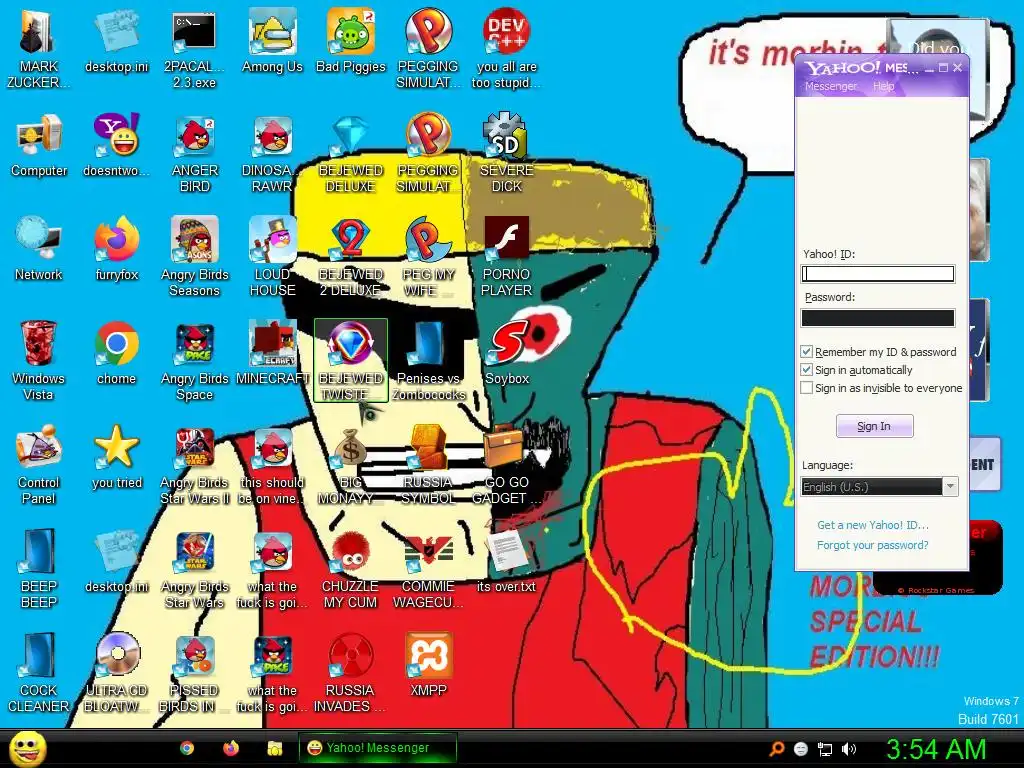Open Angry Birds Space shortcut
The height and width of the screenshot is (768, 1024).
click(x=195, y=360)
